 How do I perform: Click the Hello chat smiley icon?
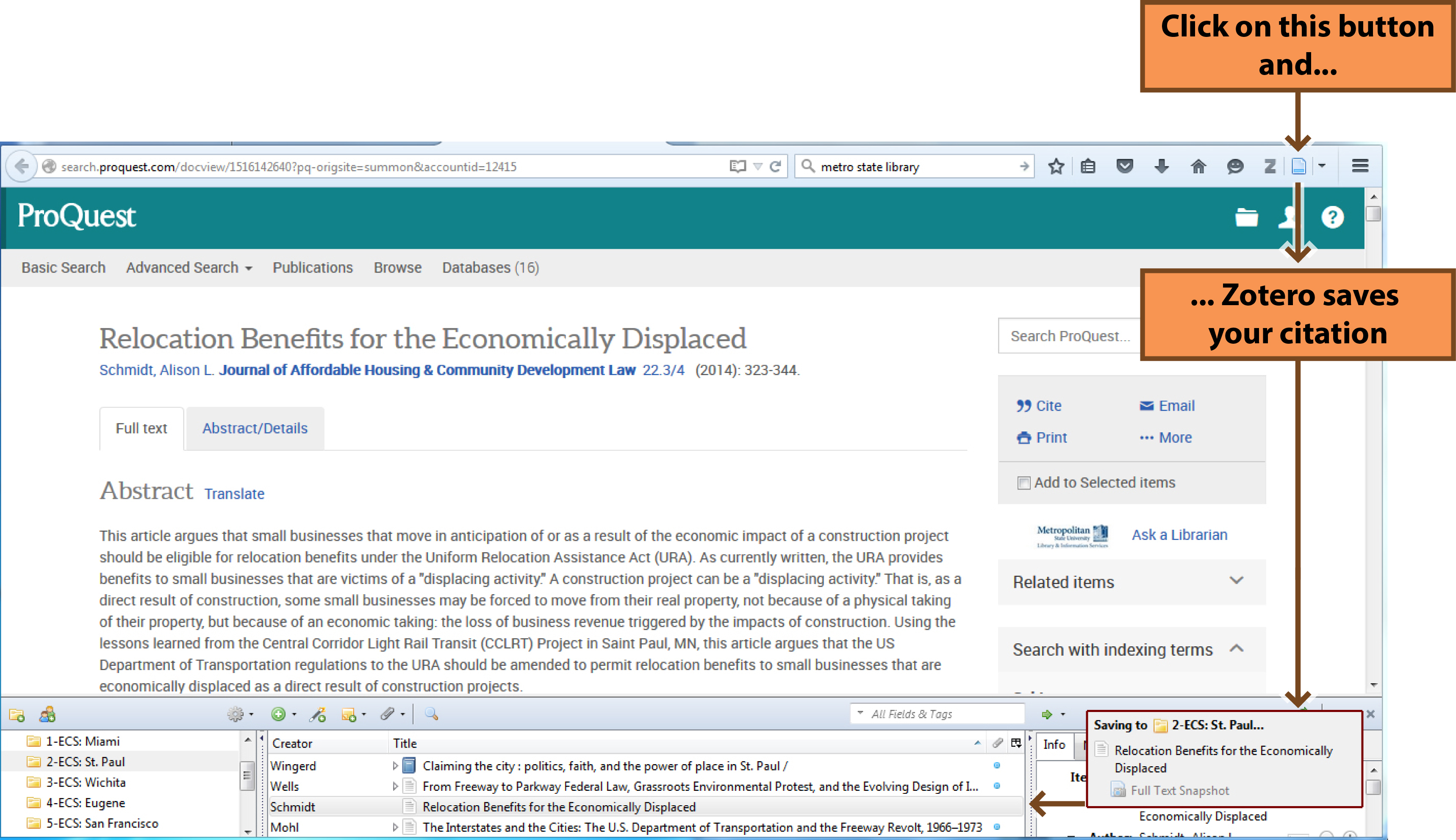point(1234,167)
